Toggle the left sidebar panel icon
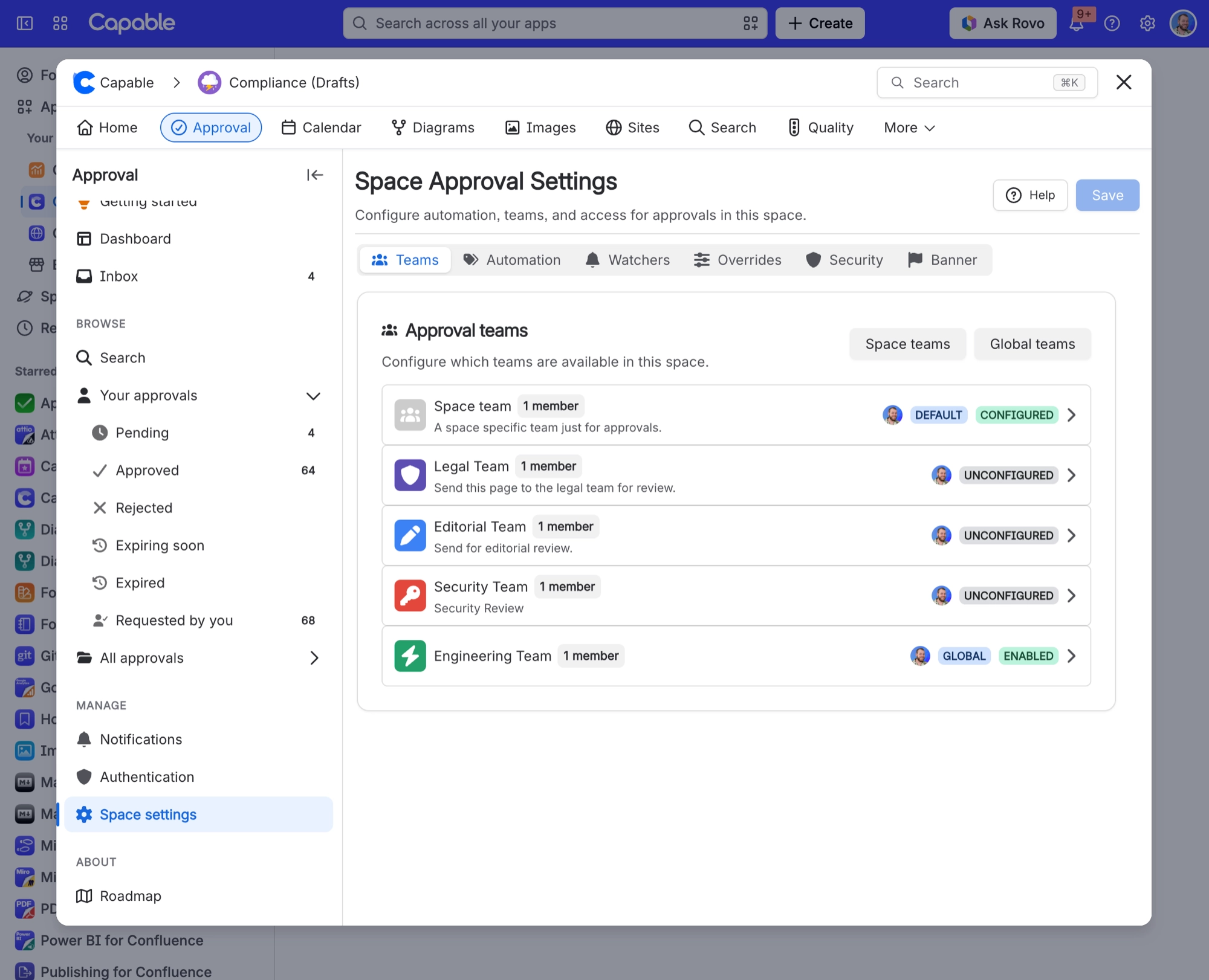 [25, 24]
